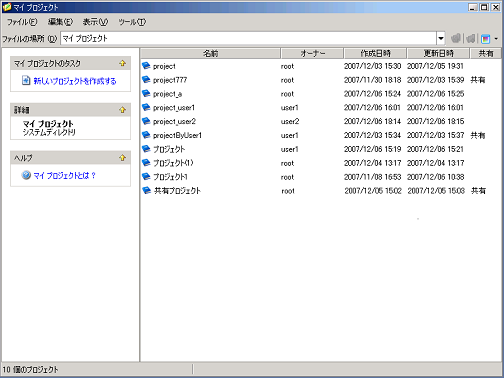
Task: Maximize the マイ プロジェクト window
Action: pyautogui.click(x=484, y=7)
